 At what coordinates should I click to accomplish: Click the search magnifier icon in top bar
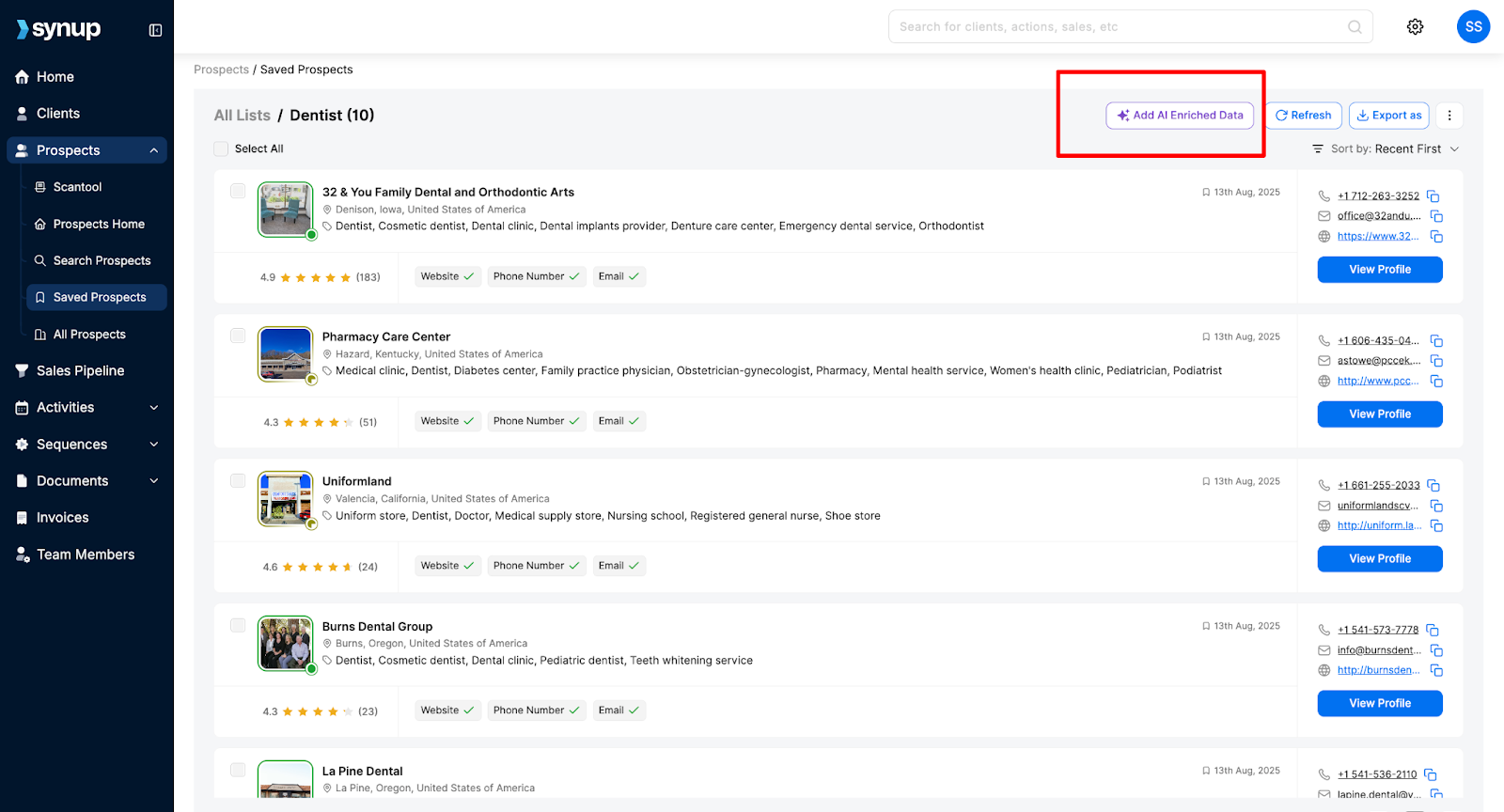coord(1355,27)
